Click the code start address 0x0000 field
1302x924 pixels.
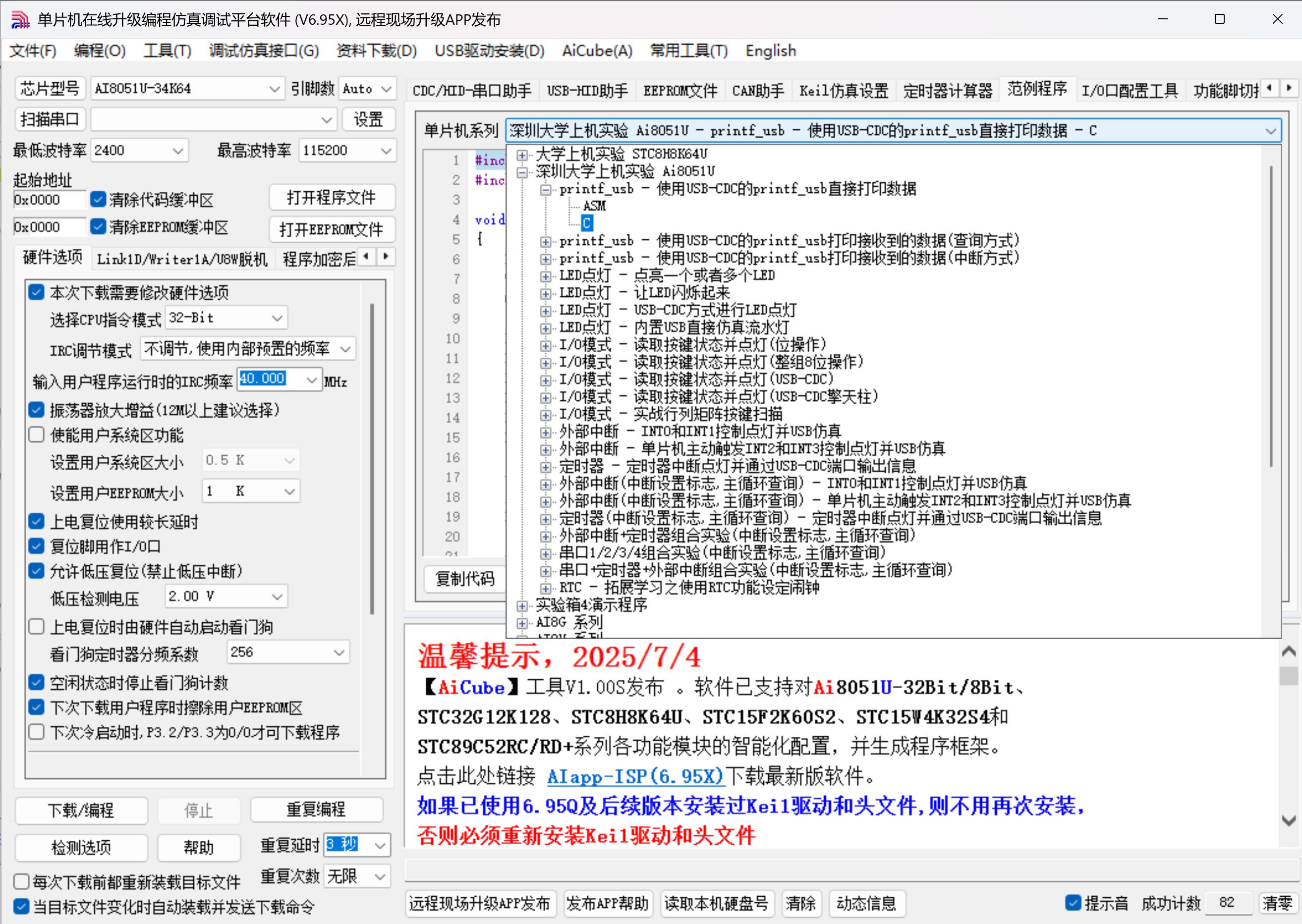(49, 200)
